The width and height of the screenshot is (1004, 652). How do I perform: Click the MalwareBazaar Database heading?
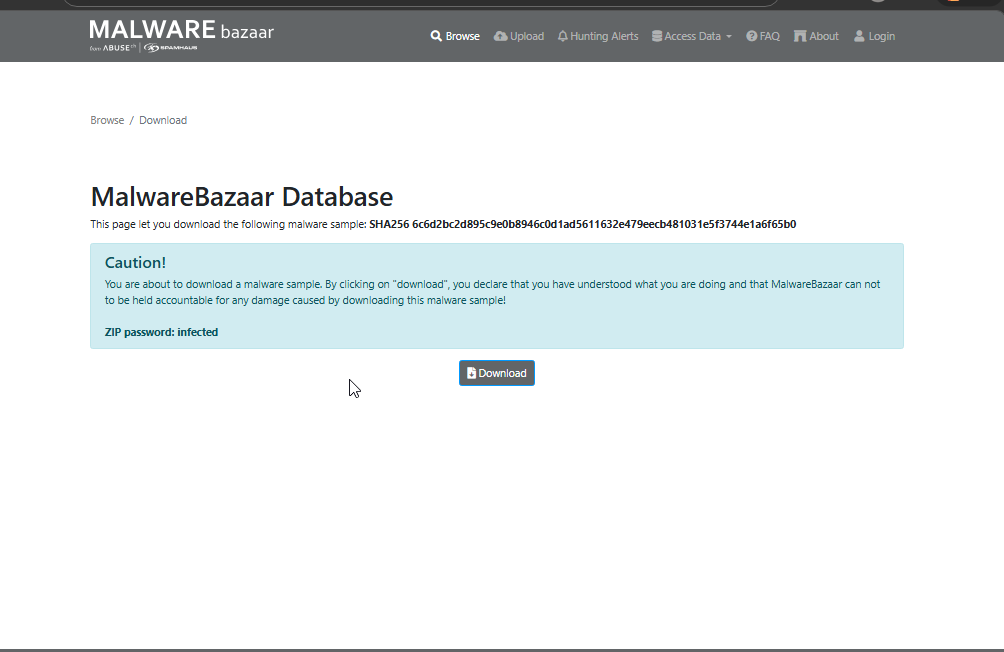(x=242, y=197)
